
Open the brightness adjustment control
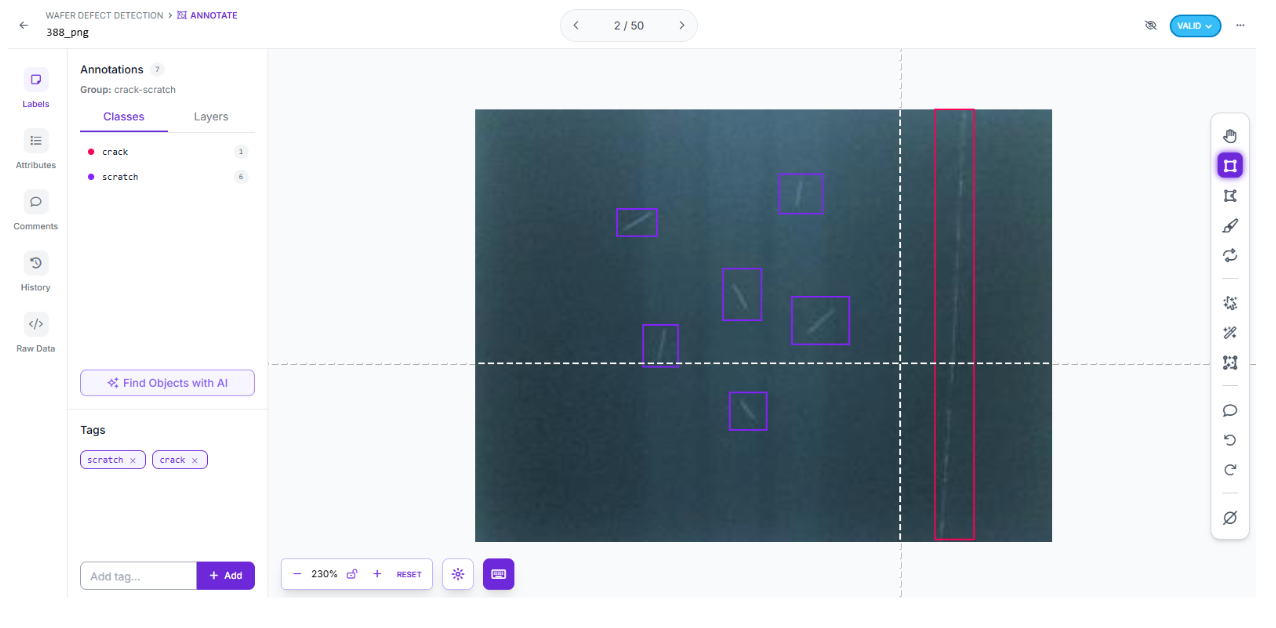coord(458,574)
